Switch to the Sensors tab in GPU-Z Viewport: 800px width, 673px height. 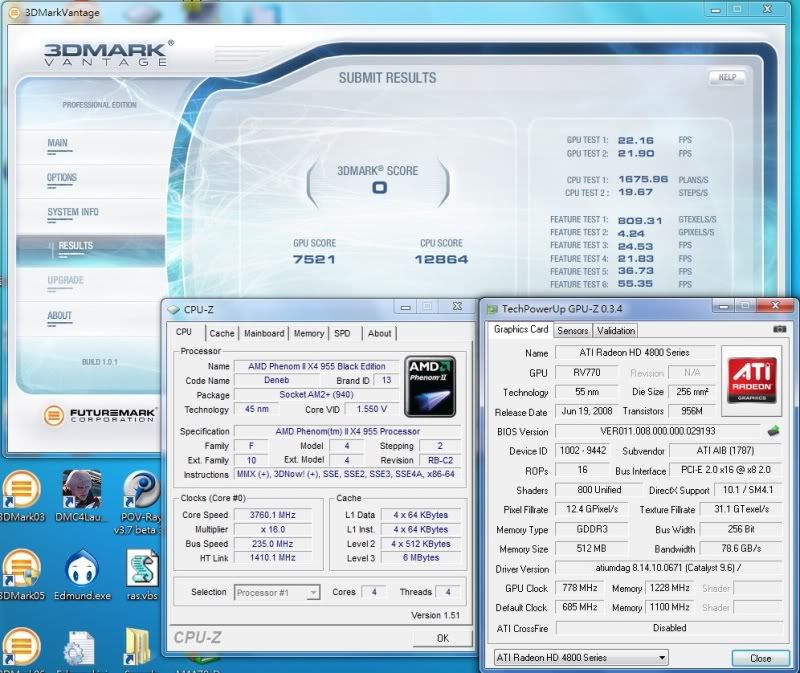[x=572, y=331]
